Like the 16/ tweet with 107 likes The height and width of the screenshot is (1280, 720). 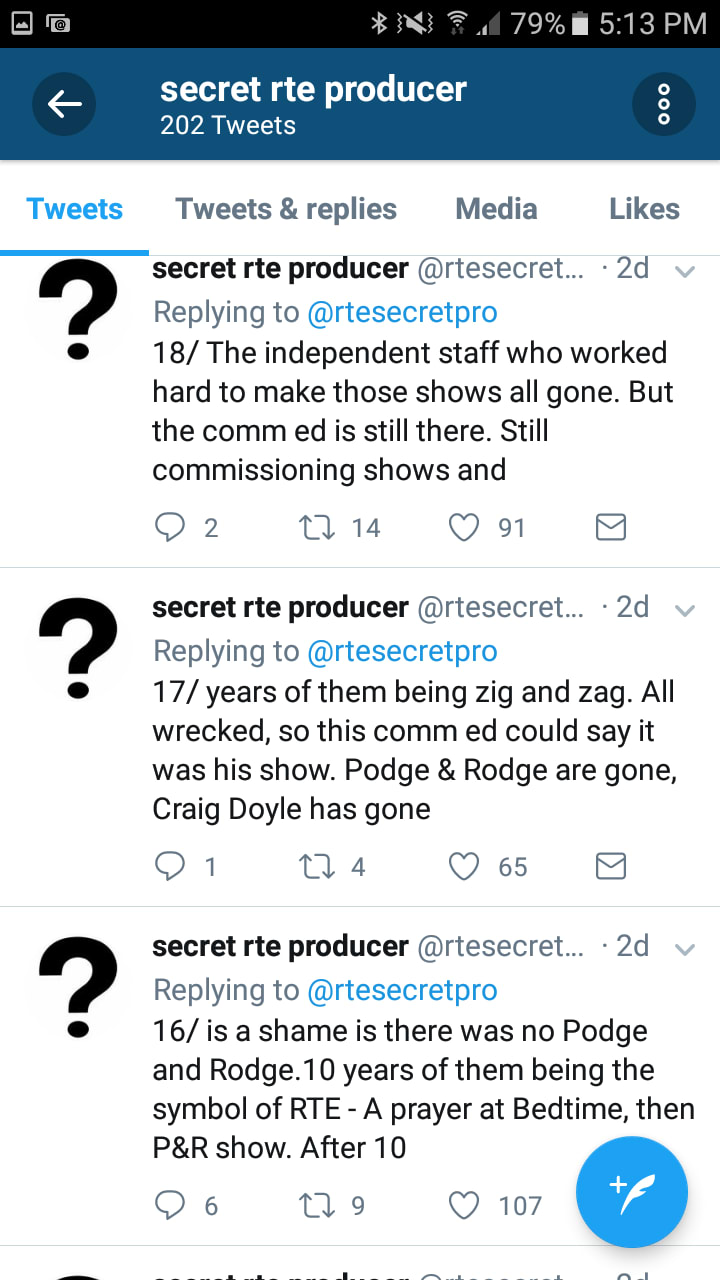(464, 1205)
